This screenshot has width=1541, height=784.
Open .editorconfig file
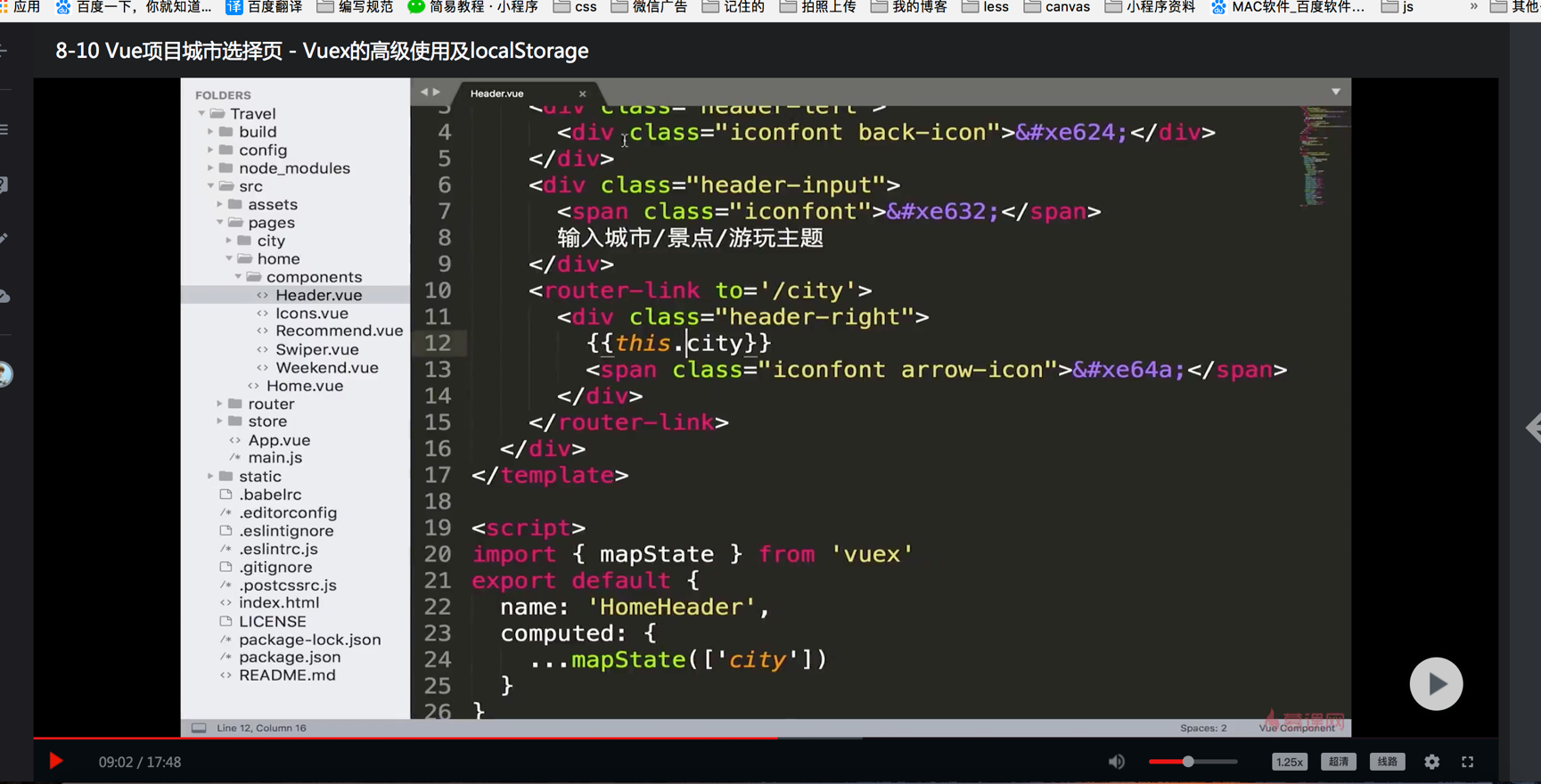pyautogui.click(x=288, y=512)
